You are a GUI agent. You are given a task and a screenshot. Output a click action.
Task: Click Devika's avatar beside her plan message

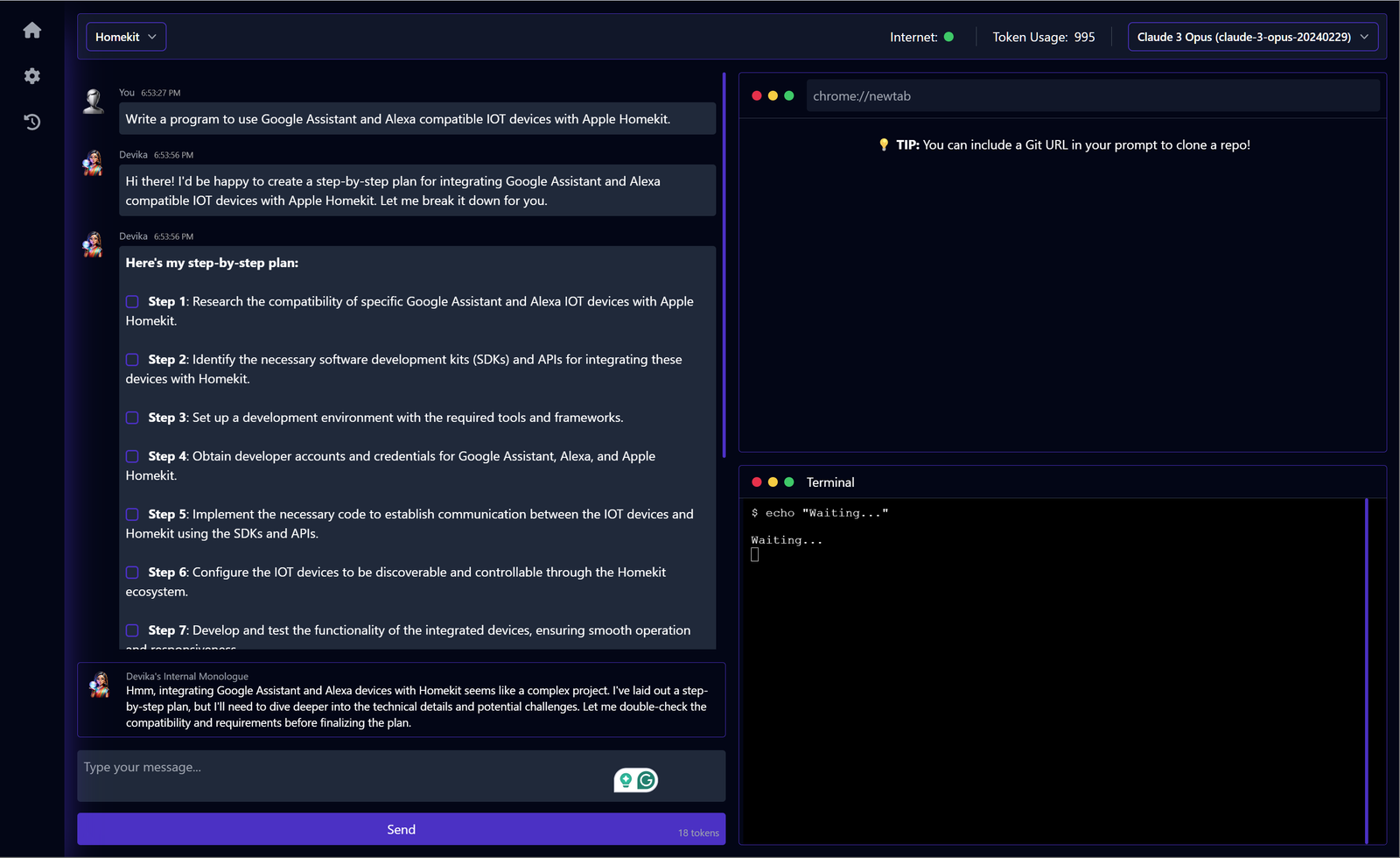[x=93, y=244]
